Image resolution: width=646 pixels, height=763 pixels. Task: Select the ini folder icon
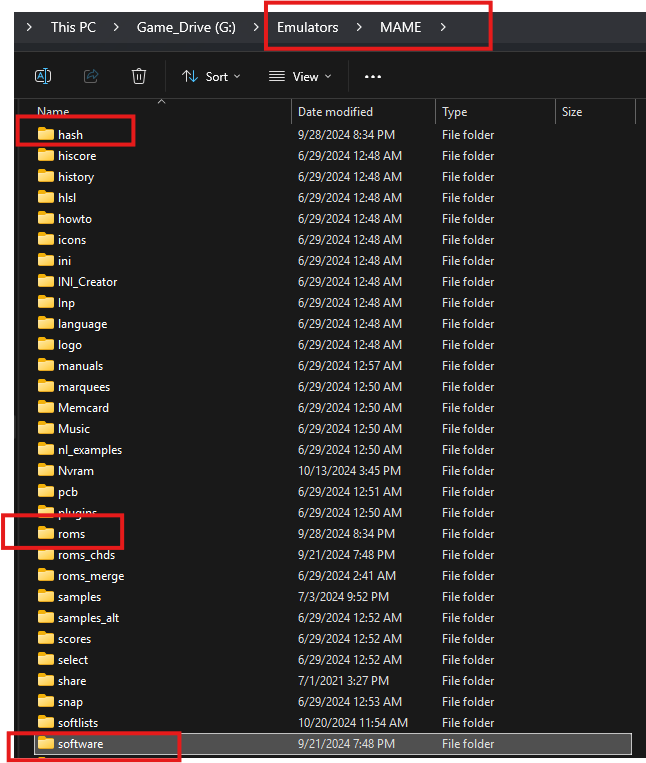pyautogui.click(x=46, y=260)
